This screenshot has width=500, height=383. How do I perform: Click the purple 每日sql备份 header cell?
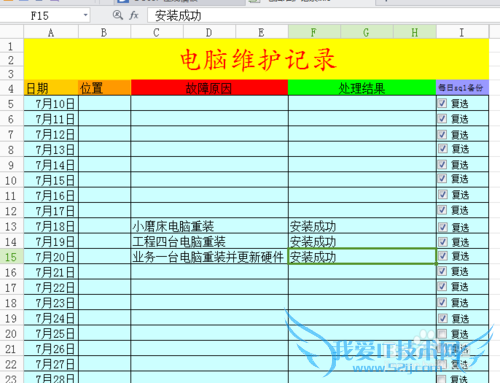click(x=462, y=88)
